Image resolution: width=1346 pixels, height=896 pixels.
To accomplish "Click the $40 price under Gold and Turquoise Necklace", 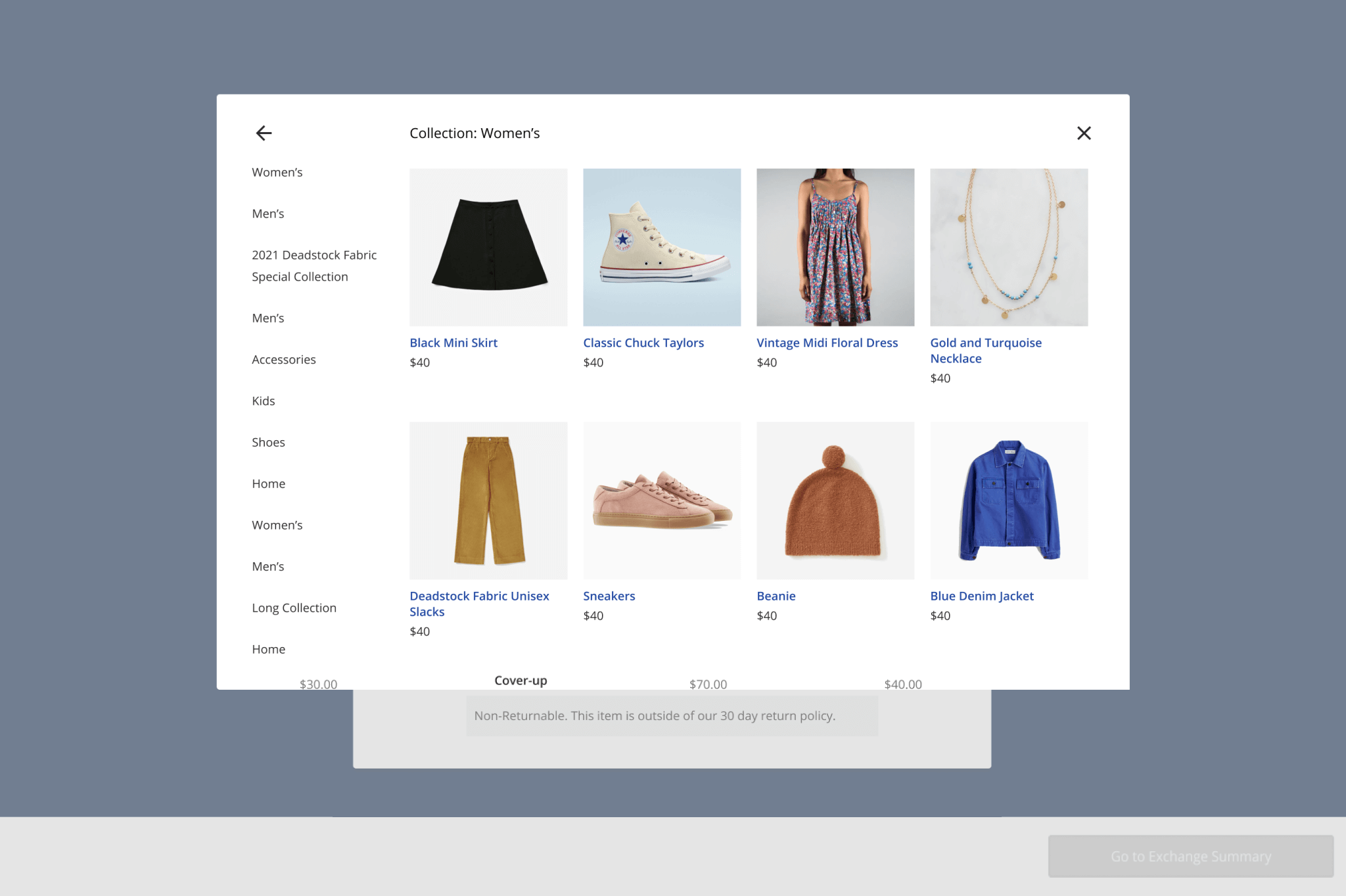I will pos(940,378).
